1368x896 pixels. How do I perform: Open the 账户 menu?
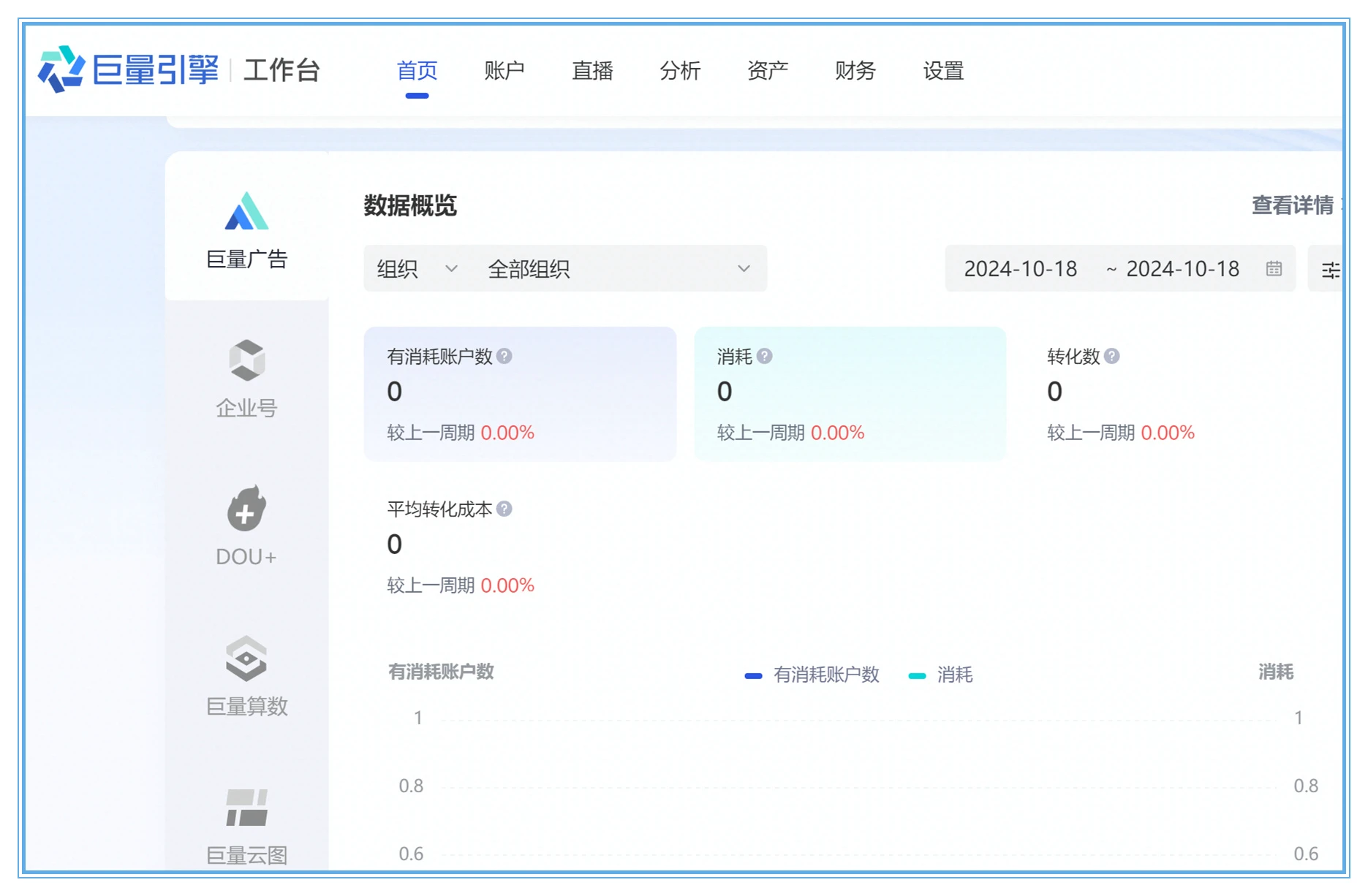[505, 71]
